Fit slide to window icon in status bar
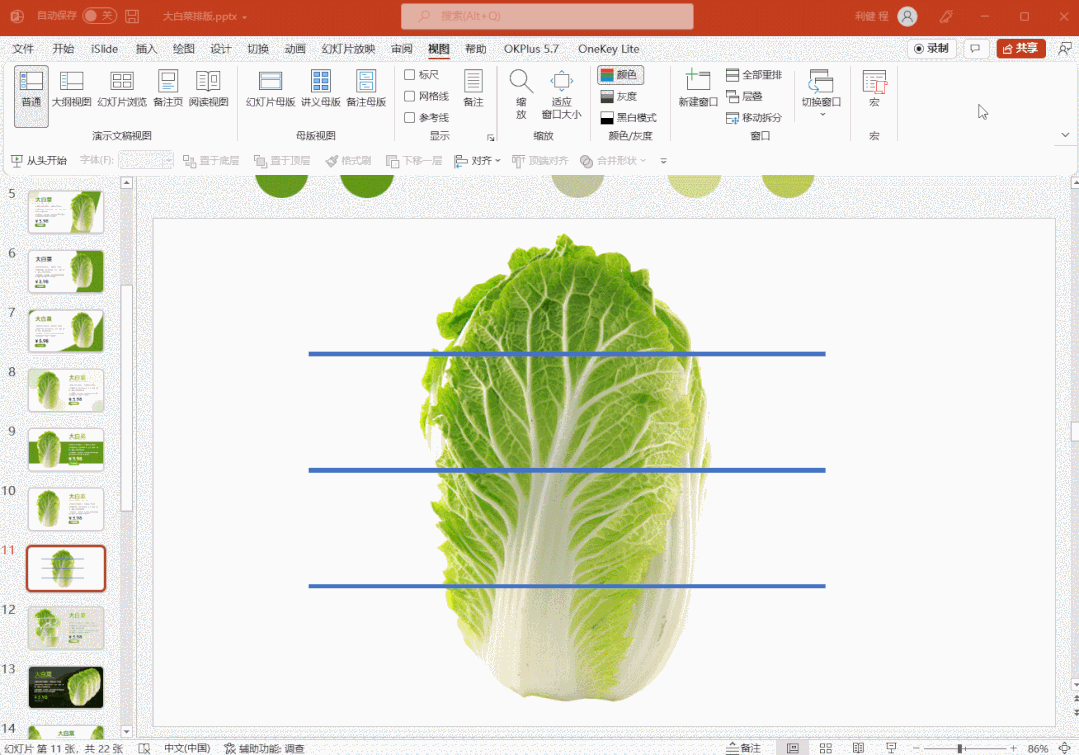This screenshot has width=1079, height=755. tap(1065, 747)
